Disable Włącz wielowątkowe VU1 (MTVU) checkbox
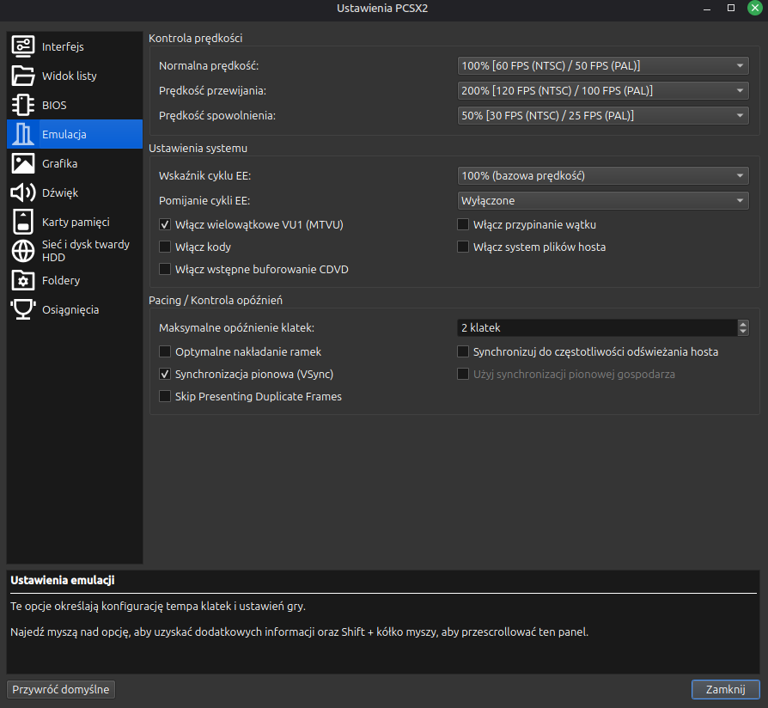Viewport: 768px width, 708px height. pos(166,225)
